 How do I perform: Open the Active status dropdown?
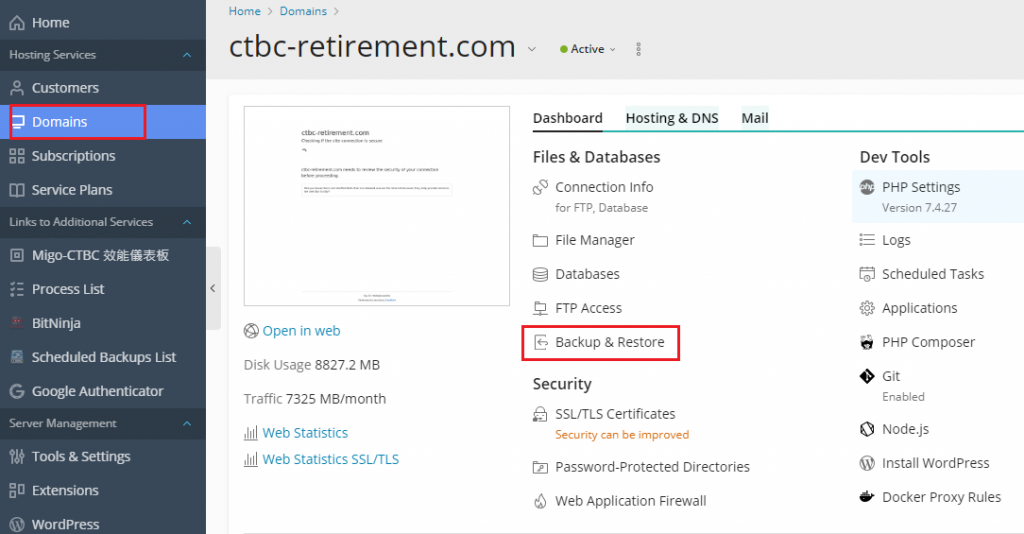588,49
